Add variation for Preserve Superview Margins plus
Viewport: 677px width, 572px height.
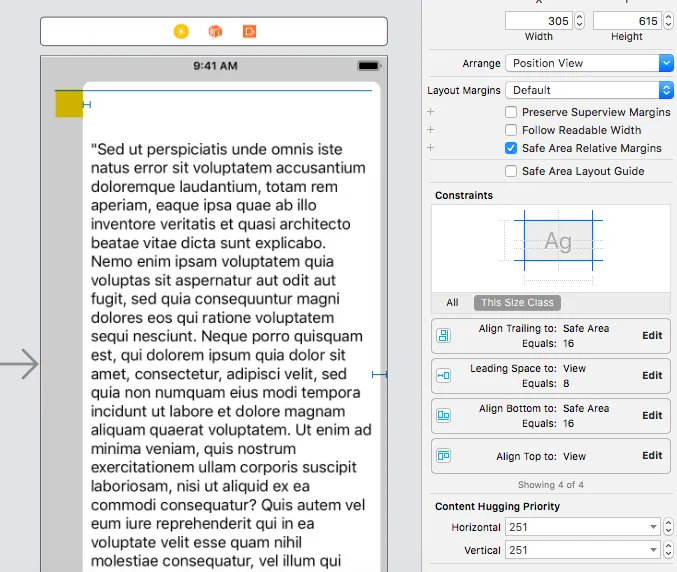[430, 112]
